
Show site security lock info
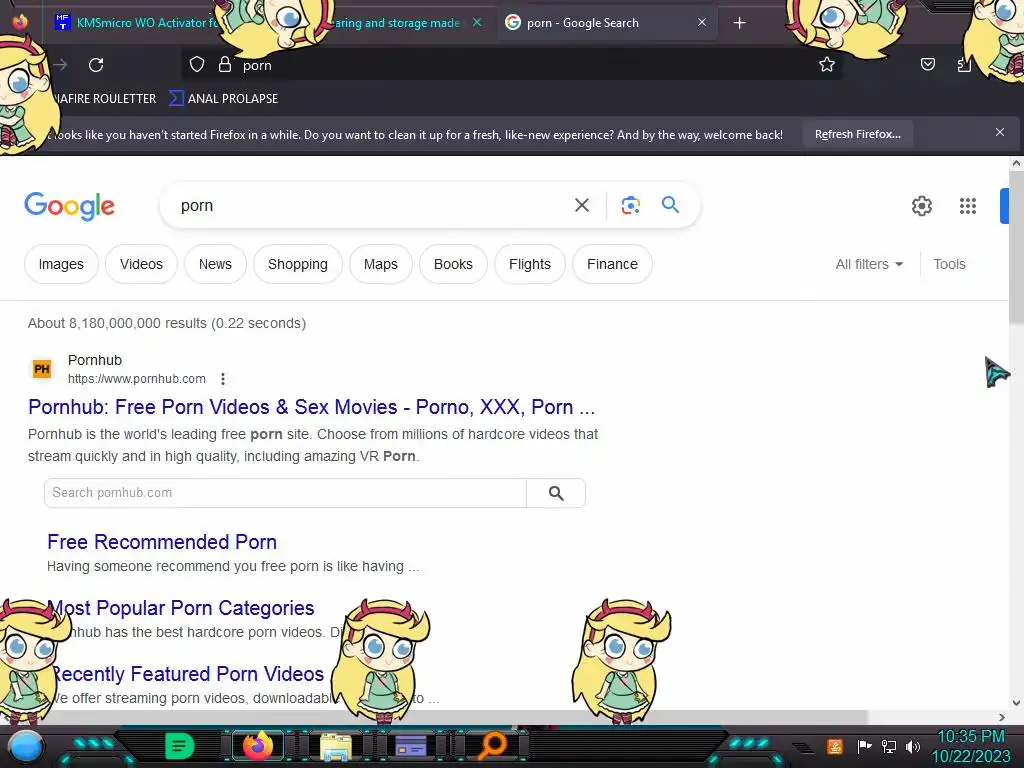225,65
